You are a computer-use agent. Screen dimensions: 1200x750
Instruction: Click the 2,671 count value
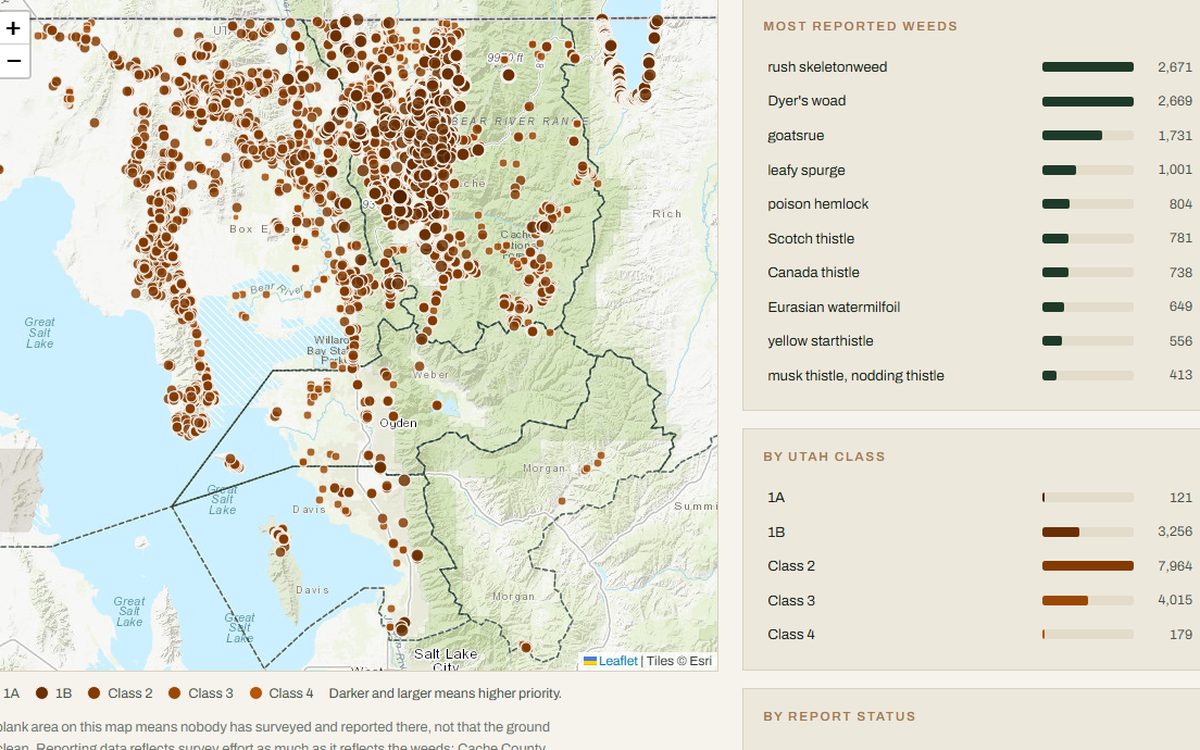(x=1175, y=67)
